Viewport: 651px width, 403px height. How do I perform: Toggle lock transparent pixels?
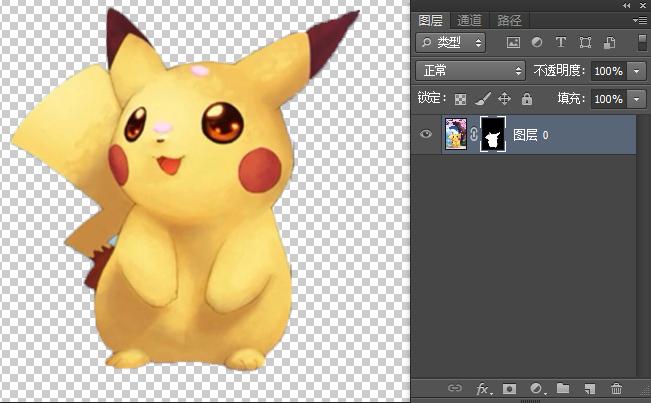460,99
